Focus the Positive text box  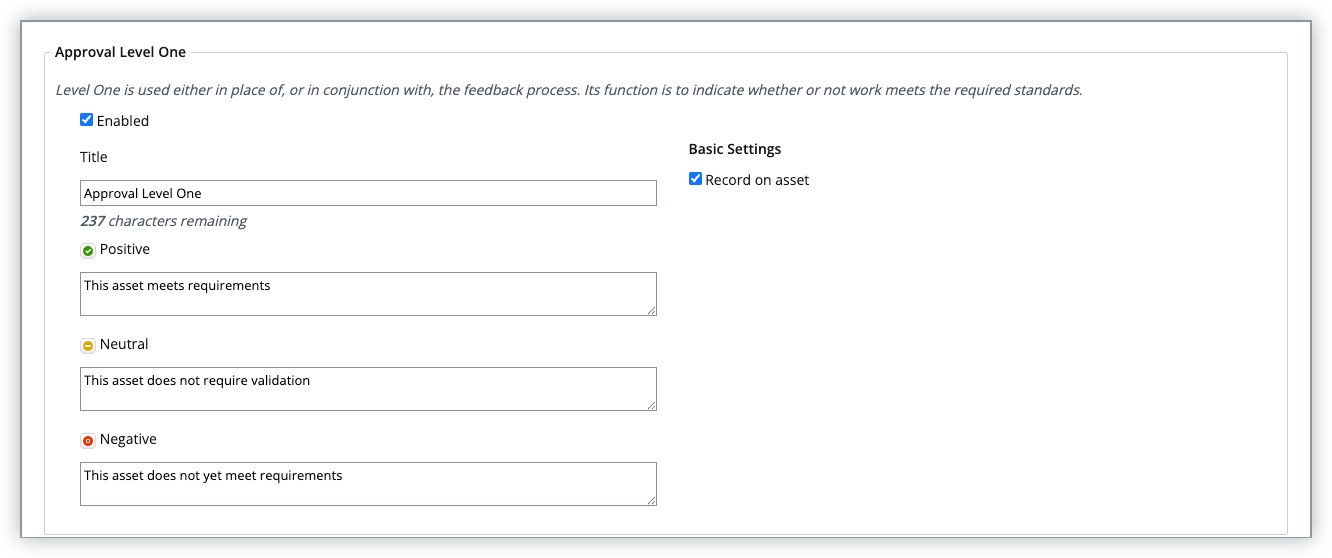[x=368, y=294]
